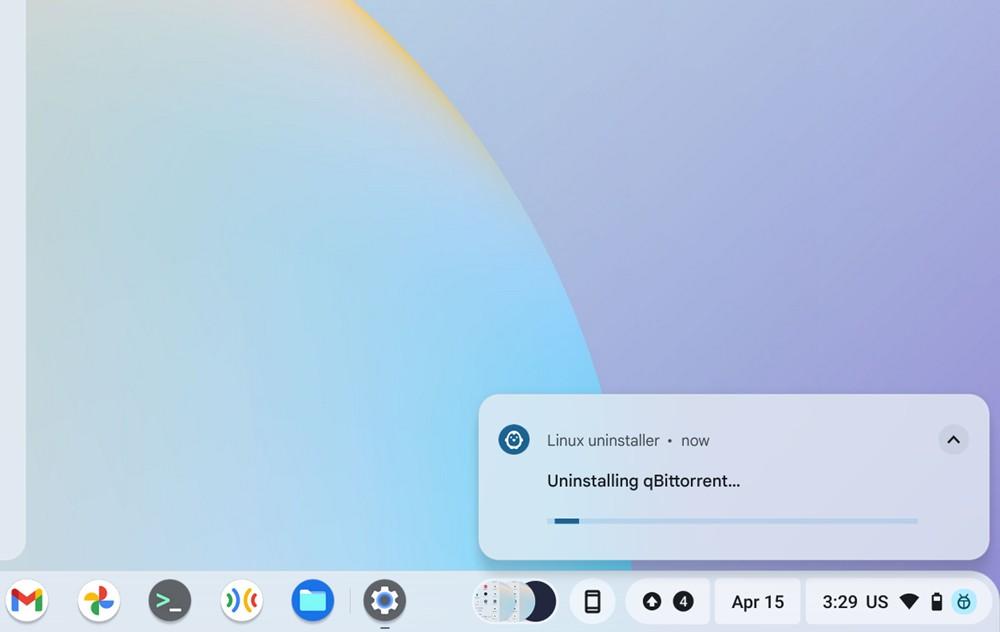
Task: Click the "Uninstalling qBittorrent..." message
Action: [x=643, y=481]
